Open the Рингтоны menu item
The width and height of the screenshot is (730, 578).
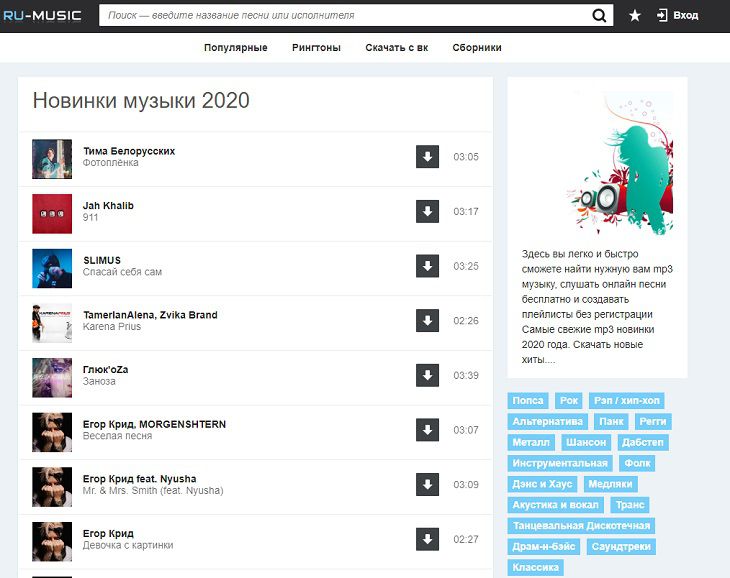tap(316, 48)
